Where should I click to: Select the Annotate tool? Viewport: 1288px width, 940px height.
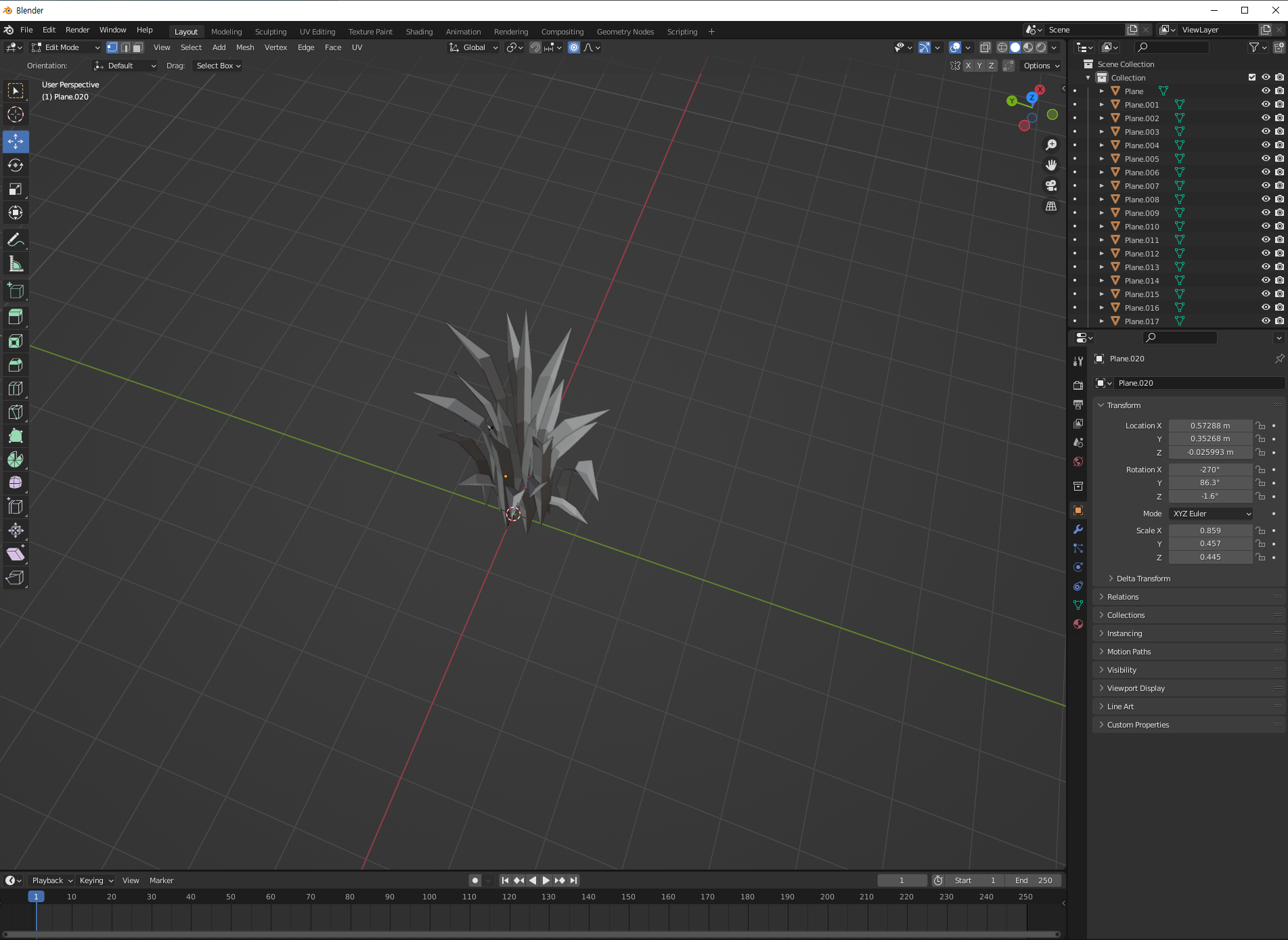pos(16,240)
